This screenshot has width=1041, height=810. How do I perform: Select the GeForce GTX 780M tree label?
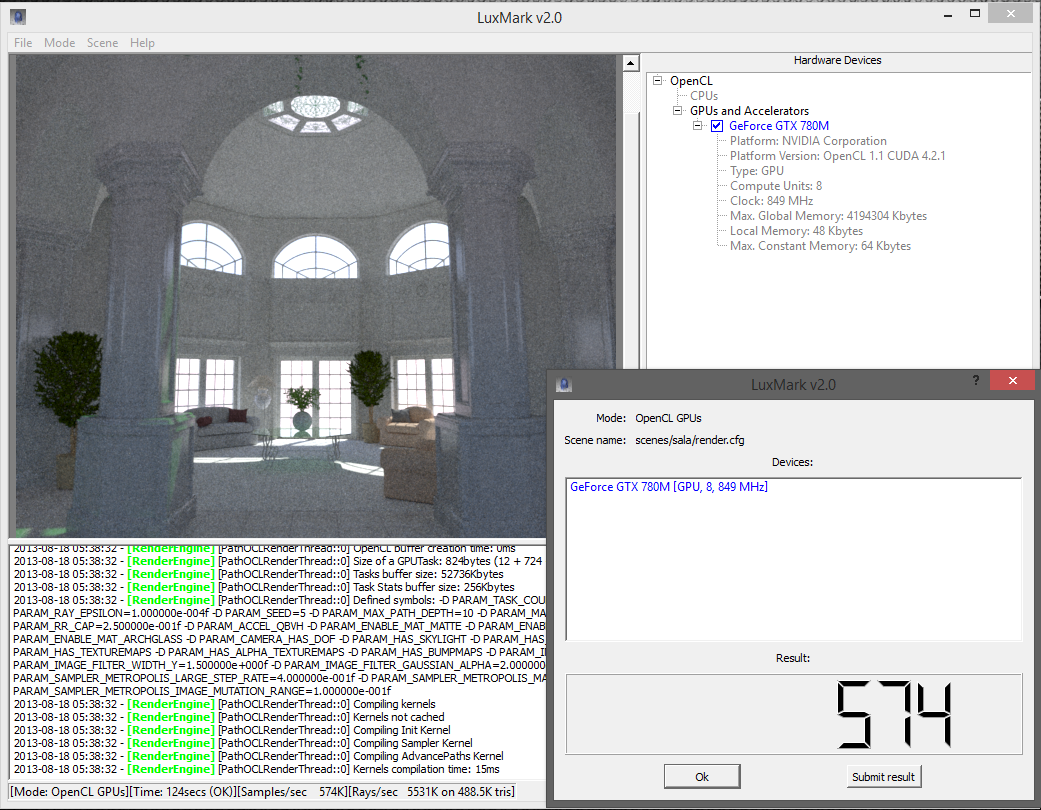click(x=779, y=125)
